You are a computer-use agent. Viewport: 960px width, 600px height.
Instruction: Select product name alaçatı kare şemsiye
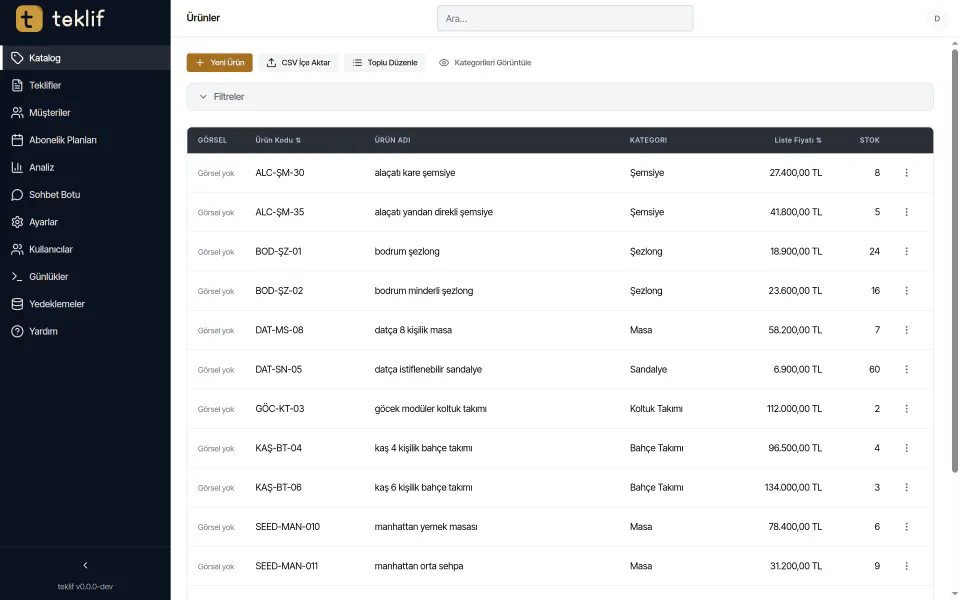(414, 173)
